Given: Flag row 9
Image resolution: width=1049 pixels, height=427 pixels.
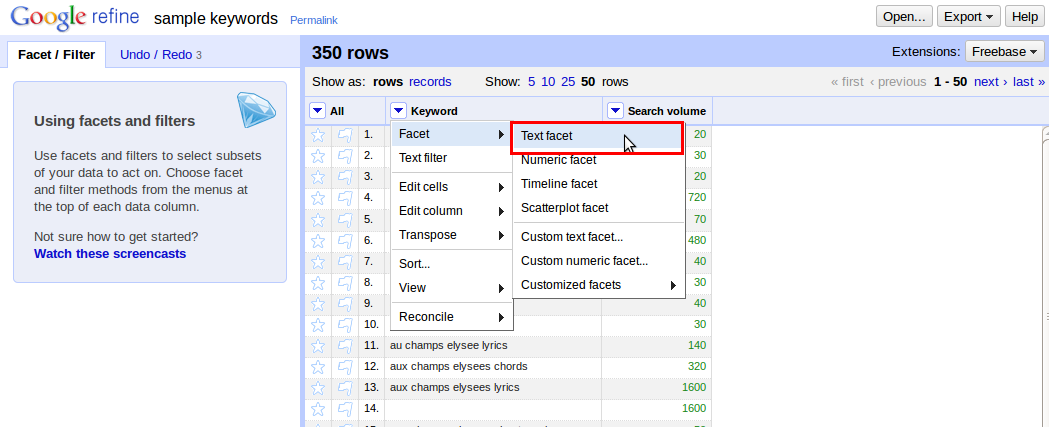Looking at the screenshot, I should (345, 304).
